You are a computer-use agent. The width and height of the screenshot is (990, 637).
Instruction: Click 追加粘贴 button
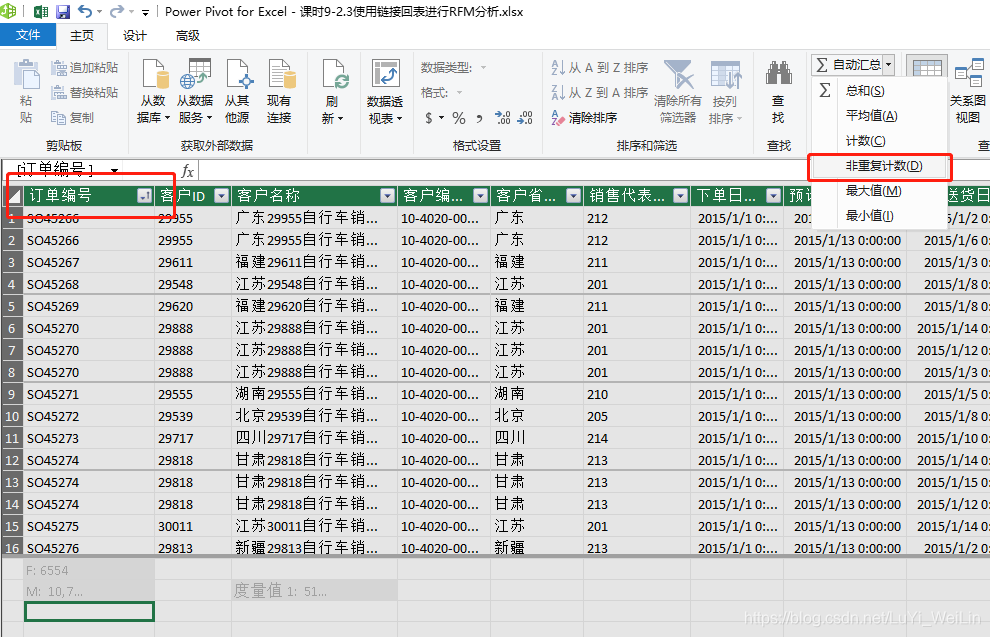coord(85,68)
